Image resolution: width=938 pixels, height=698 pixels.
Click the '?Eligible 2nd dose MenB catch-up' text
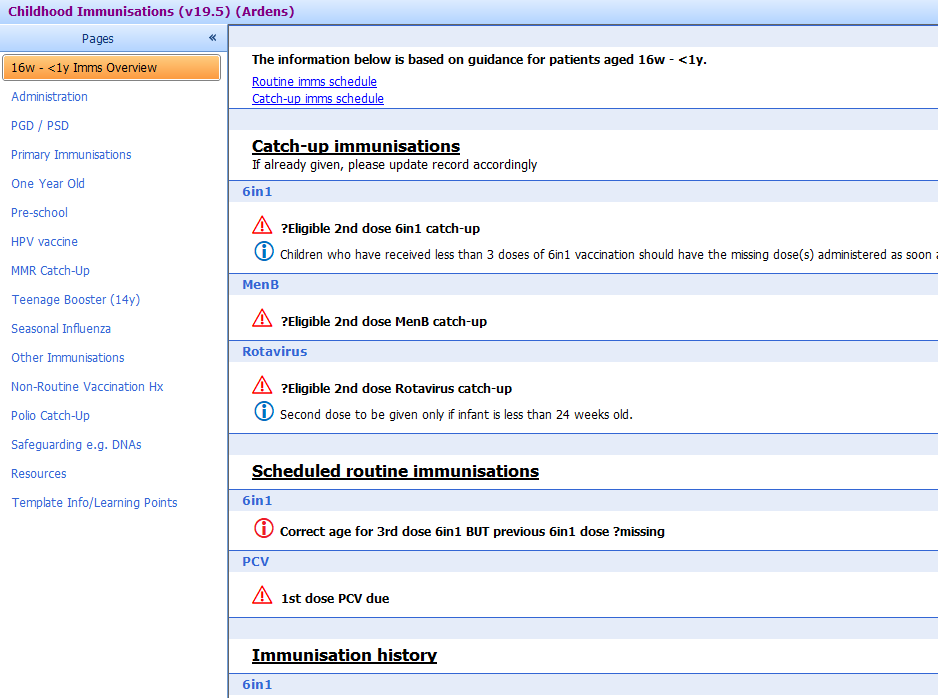pyautogui.click(x=384, y=322)
